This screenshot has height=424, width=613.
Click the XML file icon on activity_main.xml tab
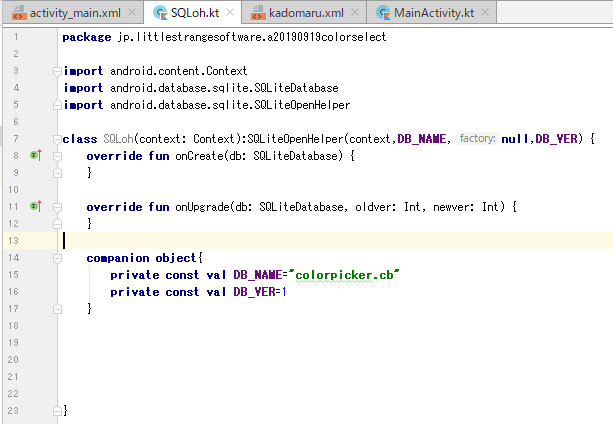19,13
